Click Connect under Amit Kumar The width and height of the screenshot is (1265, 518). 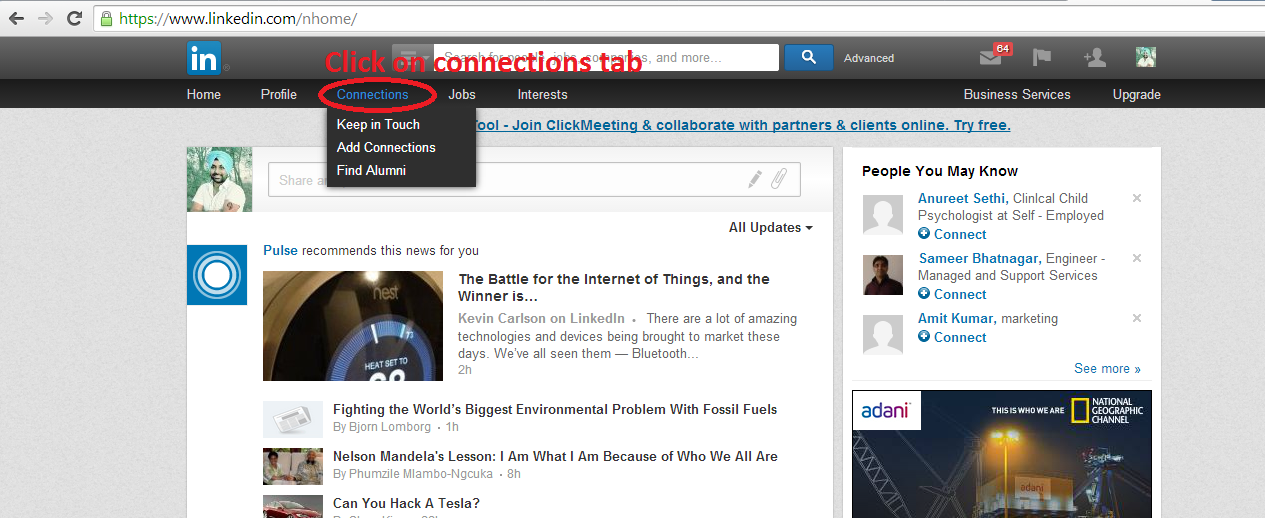tap(960, 337)
